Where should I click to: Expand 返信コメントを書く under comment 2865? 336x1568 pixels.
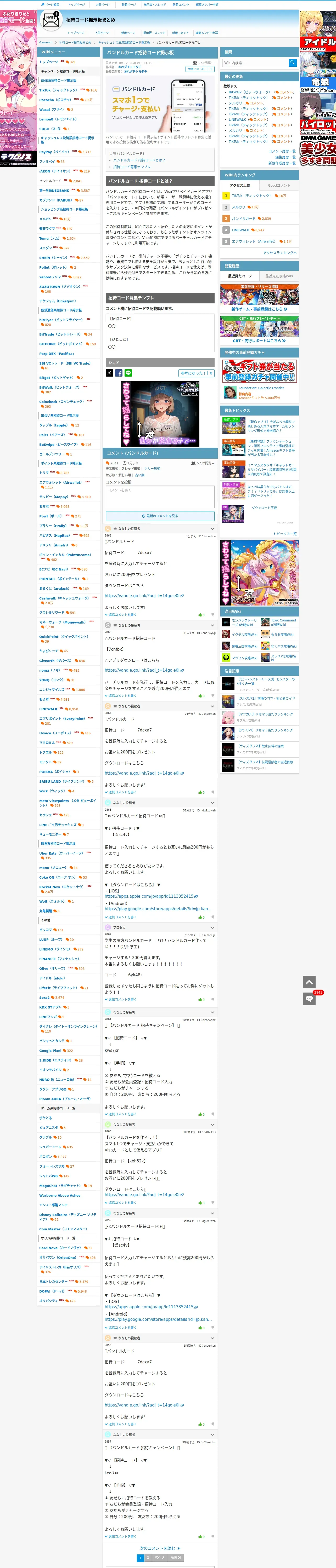point(121,696)
